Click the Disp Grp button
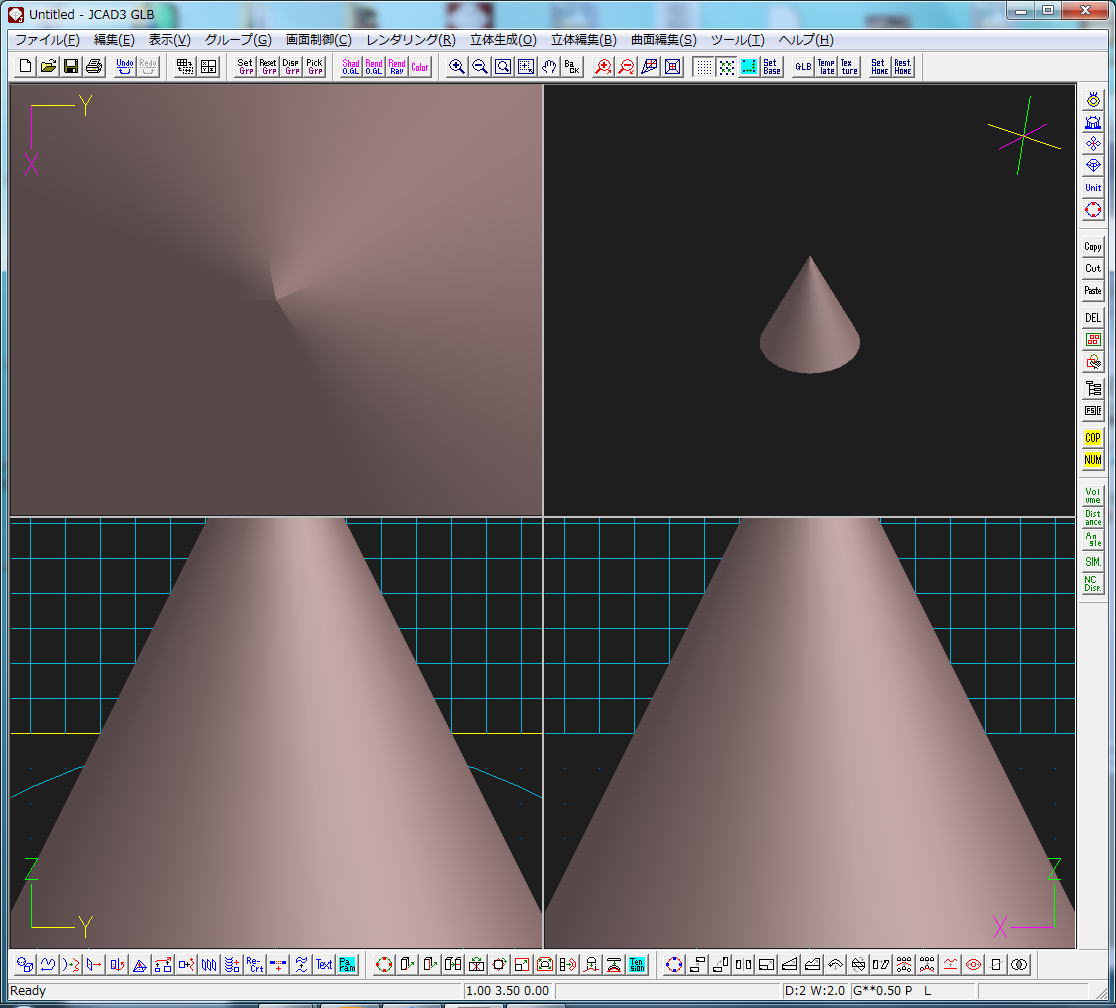Image resolution: width=1116 pixels, height=1008 pixels. tap(291, 67)
